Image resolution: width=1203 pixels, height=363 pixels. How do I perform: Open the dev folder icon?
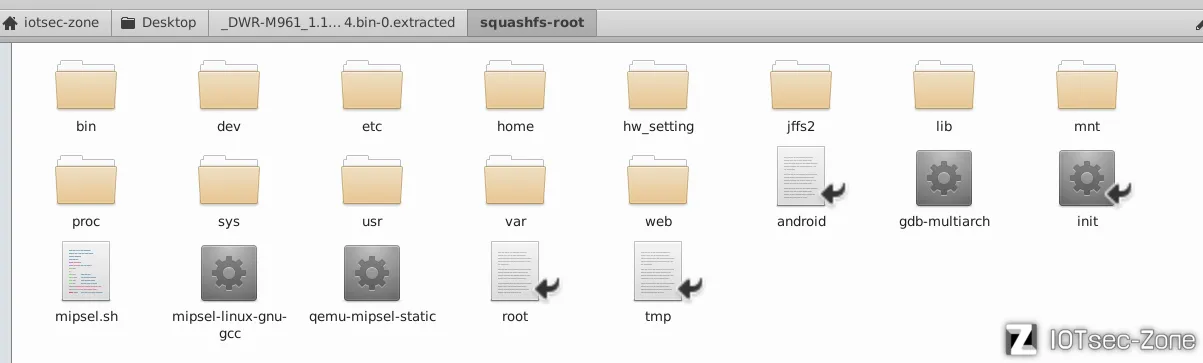(229, 85)
